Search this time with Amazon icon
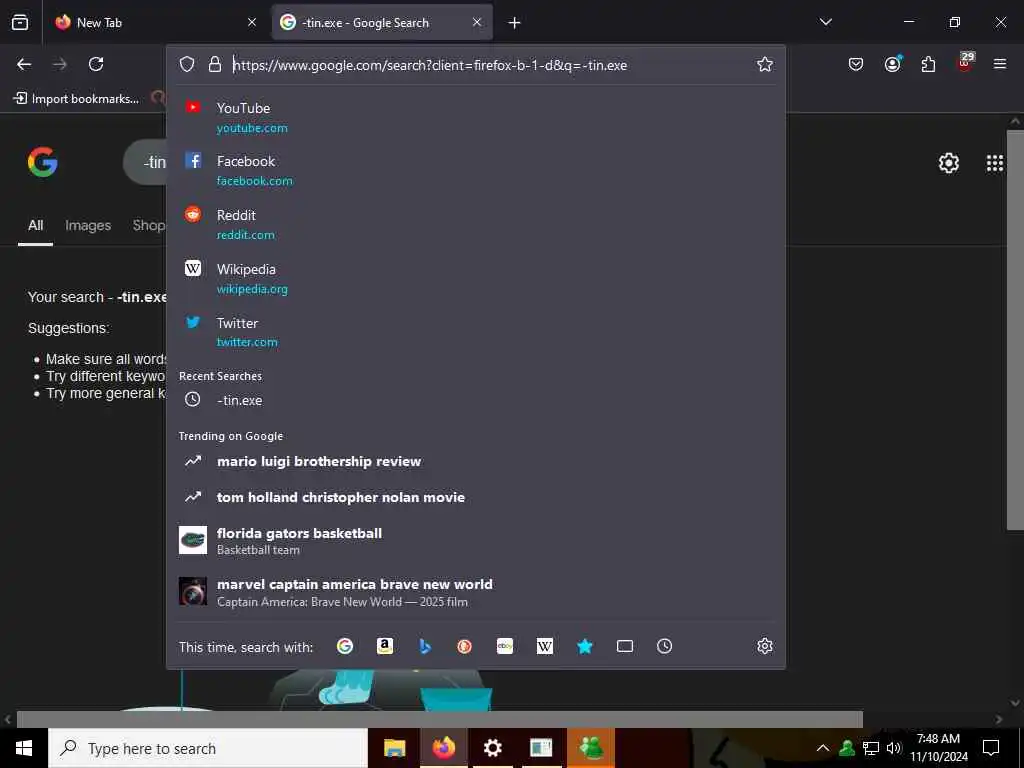Viewport: 1024px width, 768px height. (x=385, y=646)
